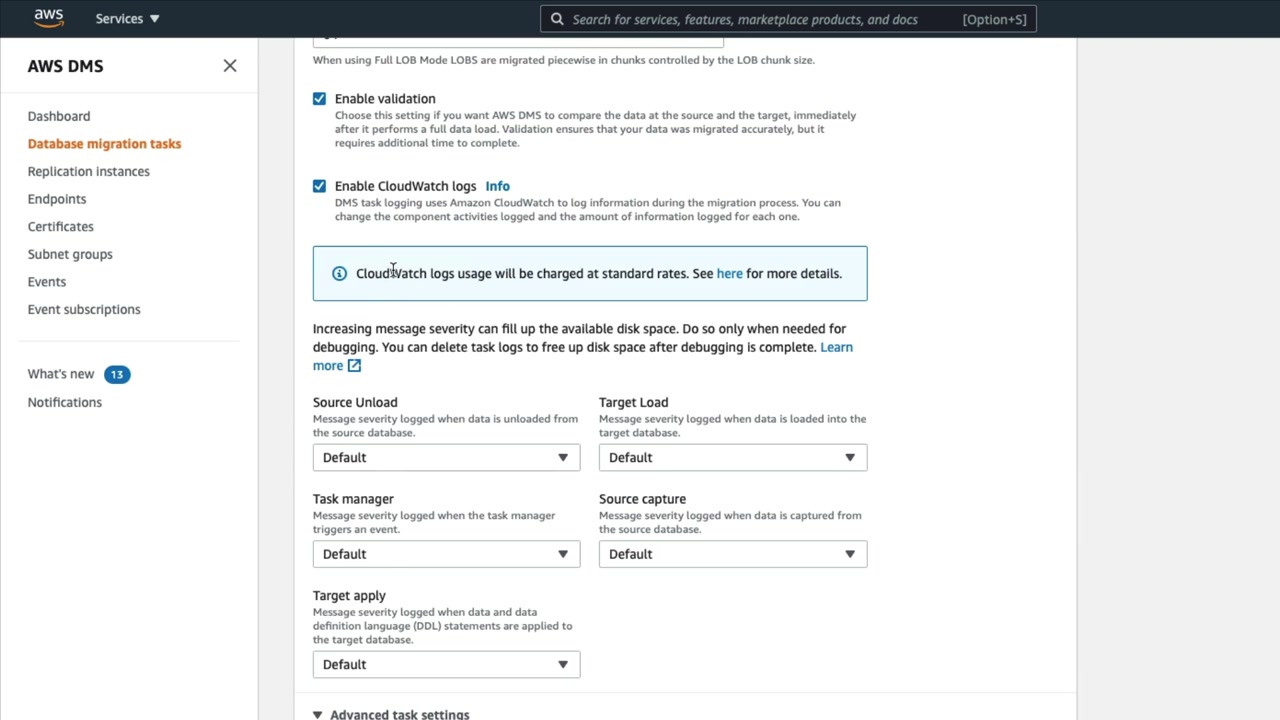Click the What's new badge count
The width and height of the screenshot is (1280, 720).
(117, 374)
